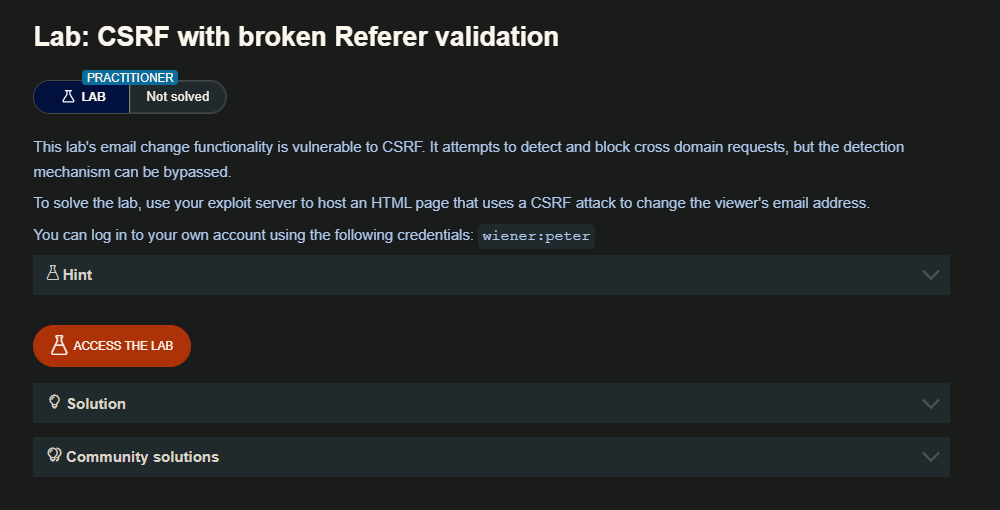Open Community solutions via its chevron arrow
The width and height of the screenshot is (1000, 510).
930,457
